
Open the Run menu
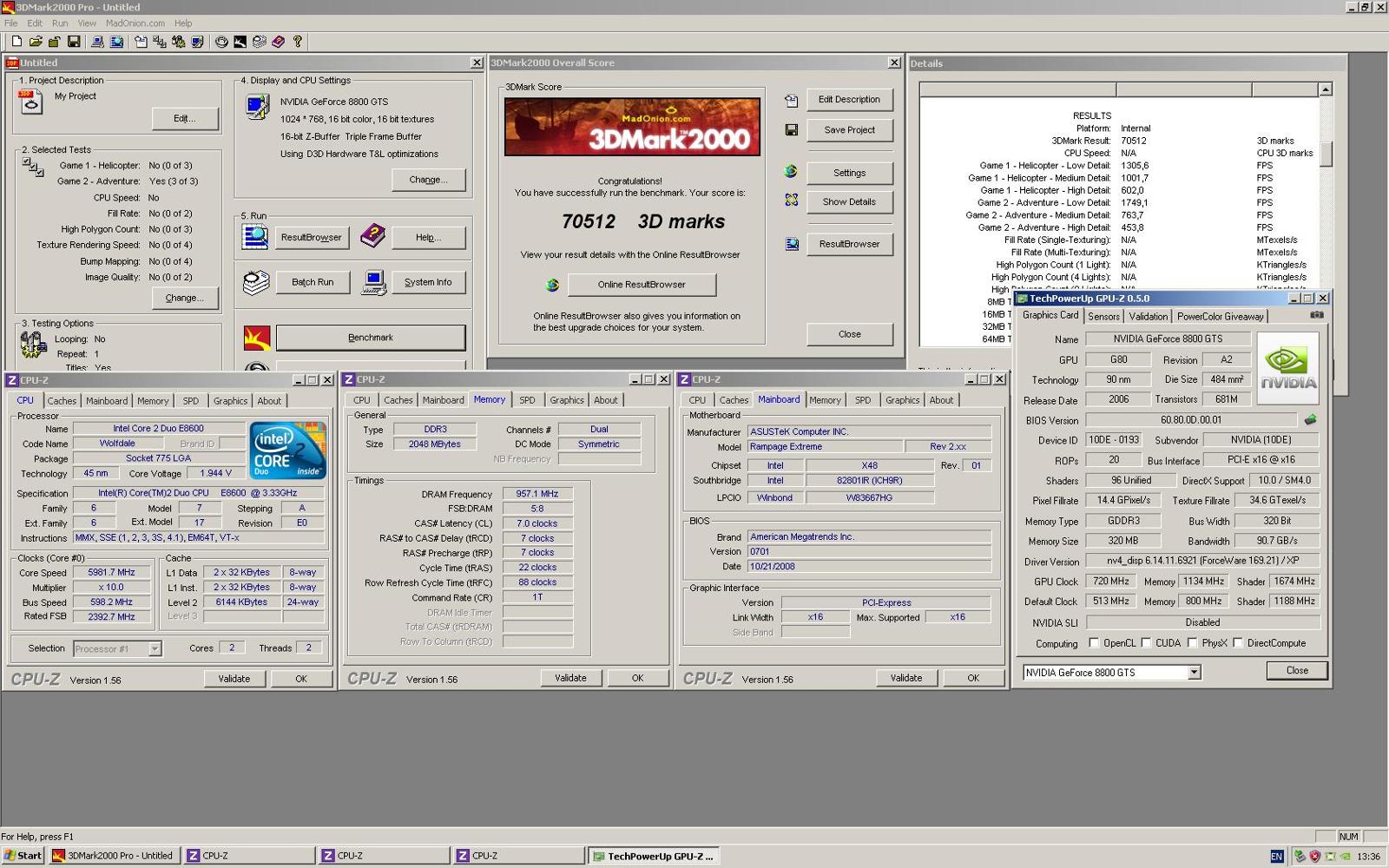pos(60,23)
